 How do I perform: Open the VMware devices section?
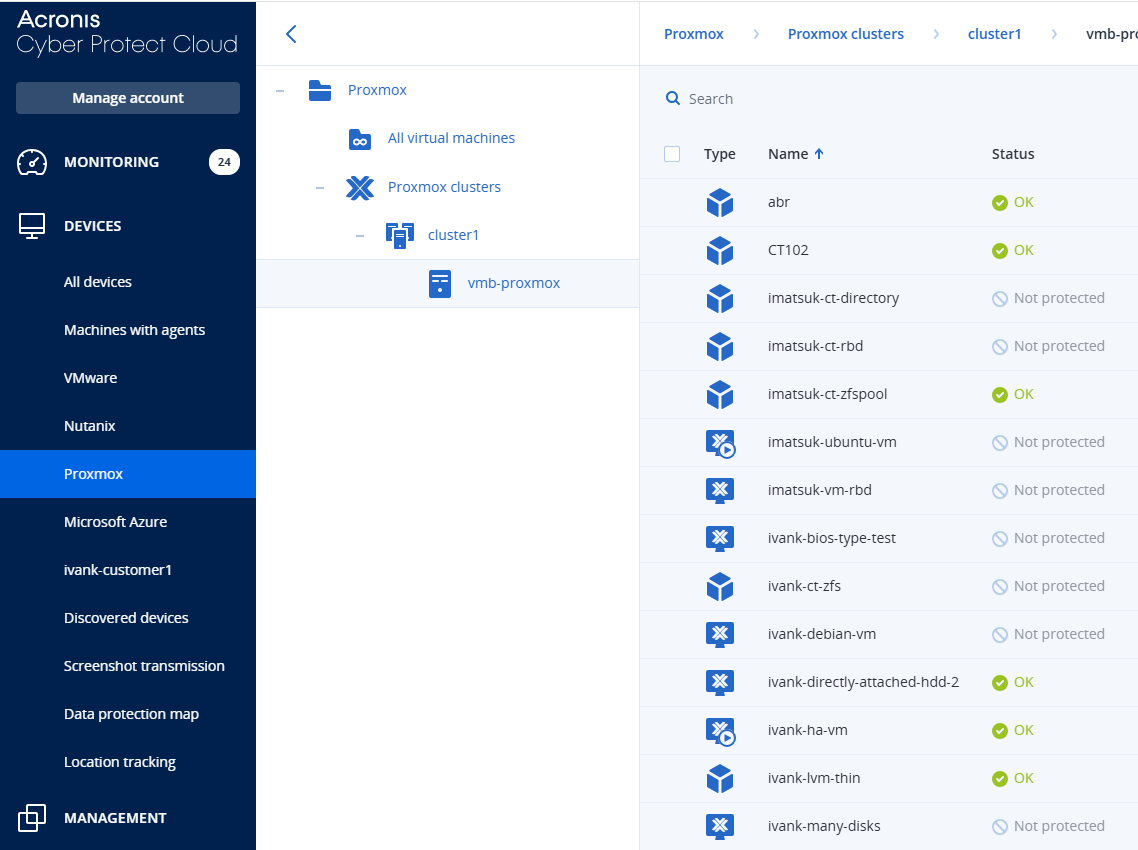91,377
